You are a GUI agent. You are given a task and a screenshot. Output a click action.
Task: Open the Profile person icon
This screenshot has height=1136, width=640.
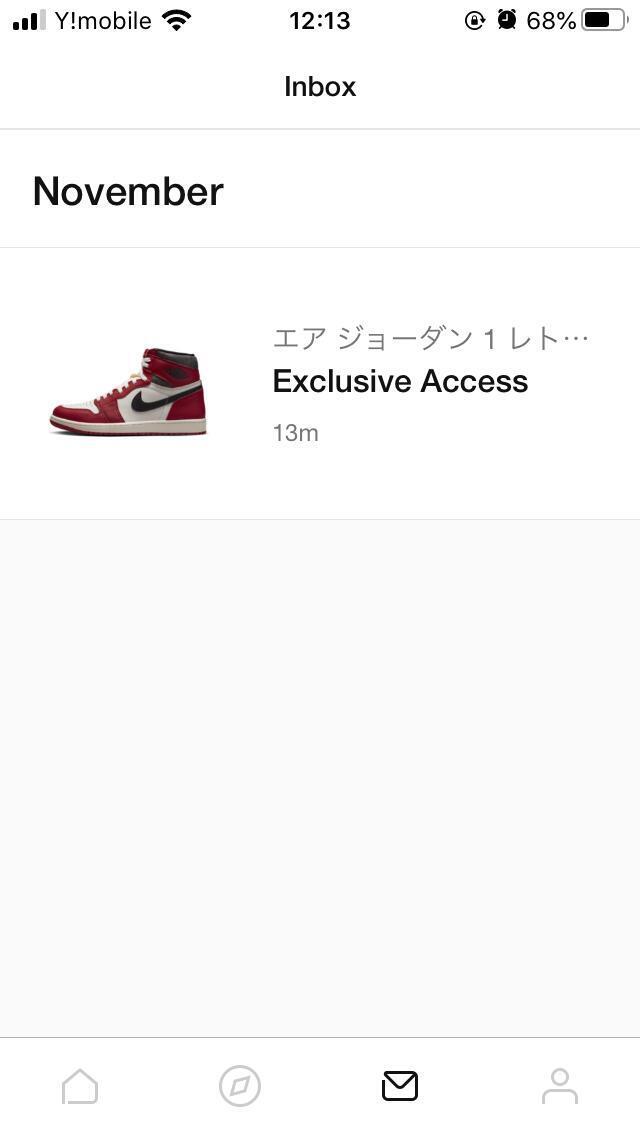click(x=560, y=1086)
